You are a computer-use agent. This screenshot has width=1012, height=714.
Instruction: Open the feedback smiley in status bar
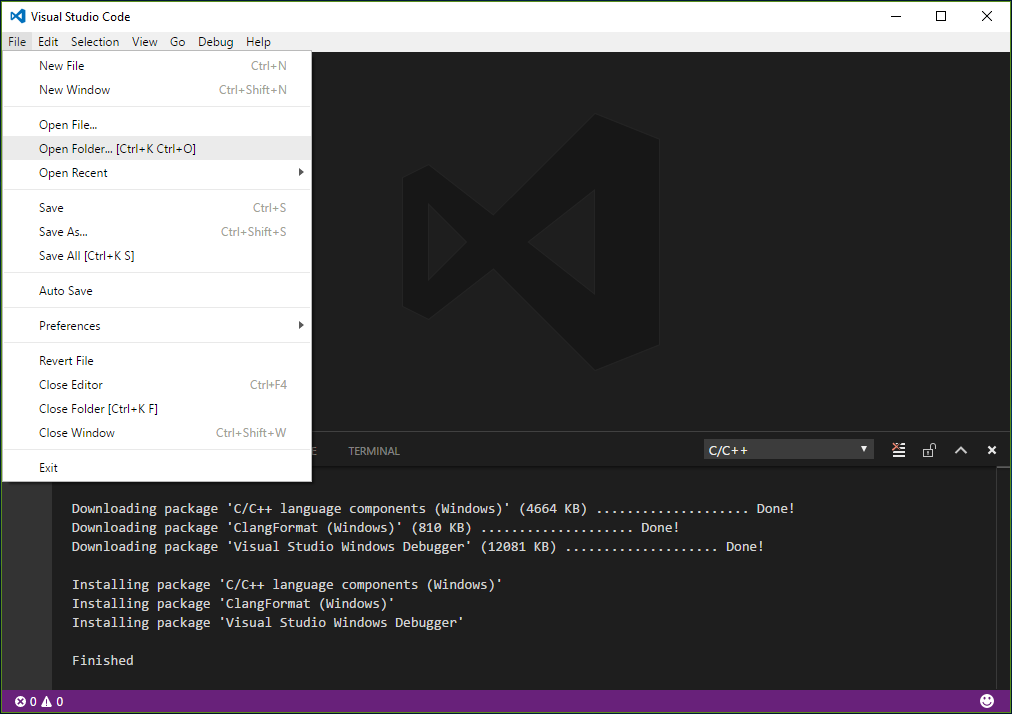pyautogui.click(x=987, y=701)
